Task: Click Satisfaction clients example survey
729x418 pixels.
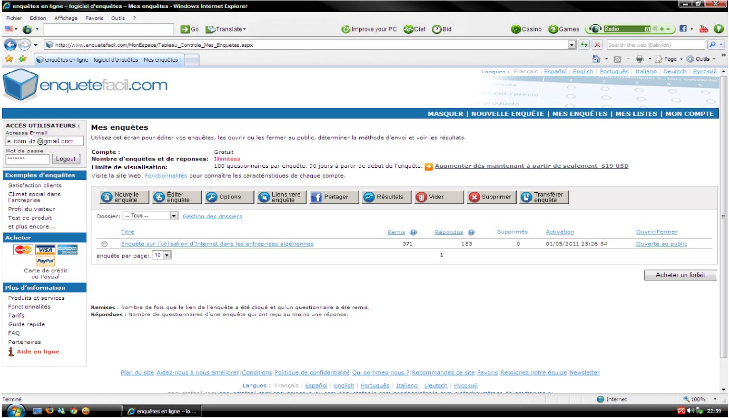Action: pyautogui.click(x=34, y=185)
